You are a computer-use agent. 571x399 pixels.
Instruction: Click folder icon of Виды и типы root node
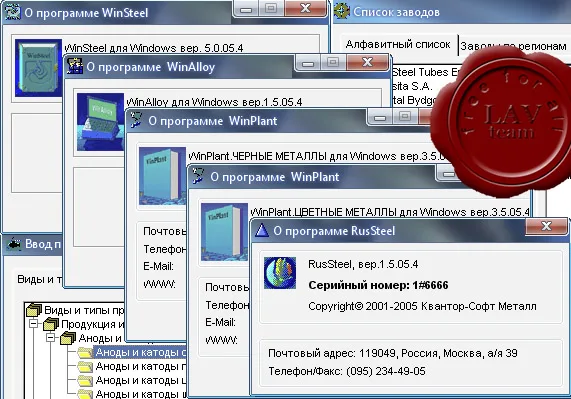(34, 310)
